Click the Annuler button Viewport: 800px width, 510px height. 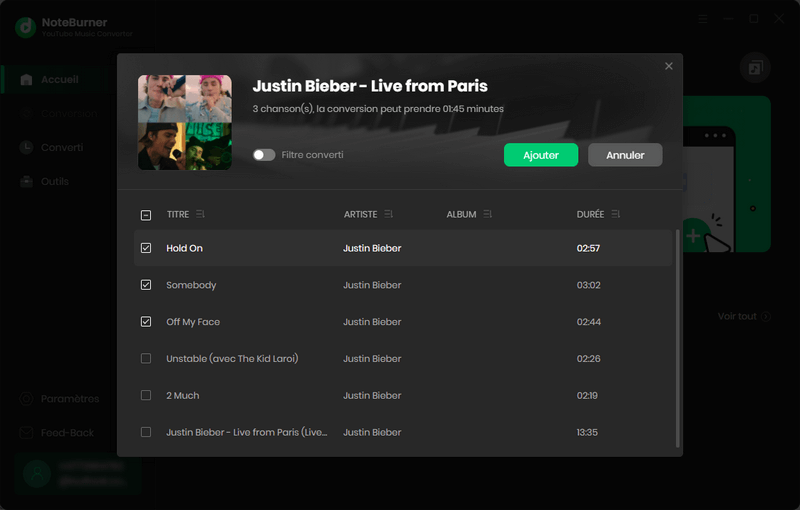[625, 155]
